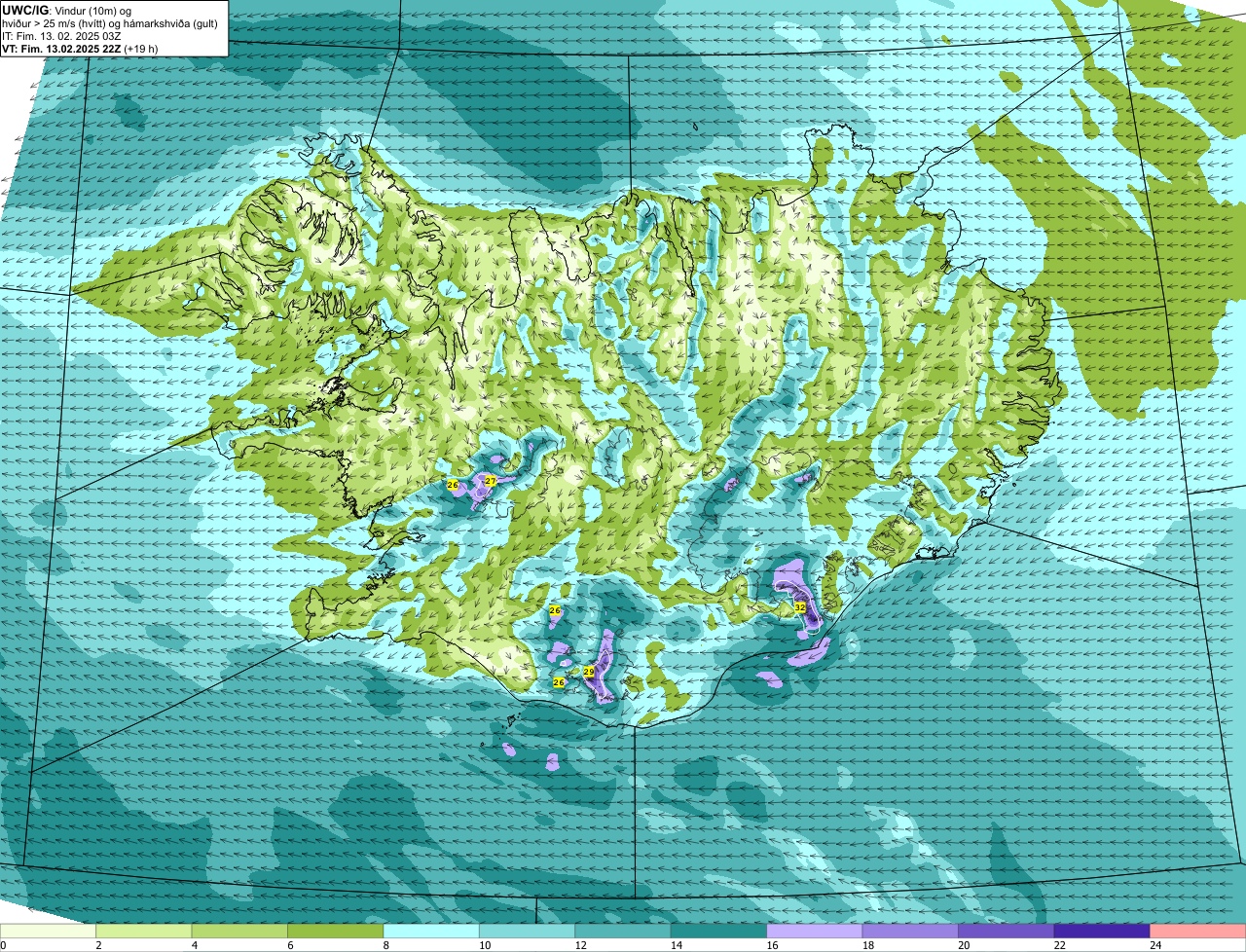Pick the medium purple 18–20 m/s legend swatch

[x=910, y=931]
